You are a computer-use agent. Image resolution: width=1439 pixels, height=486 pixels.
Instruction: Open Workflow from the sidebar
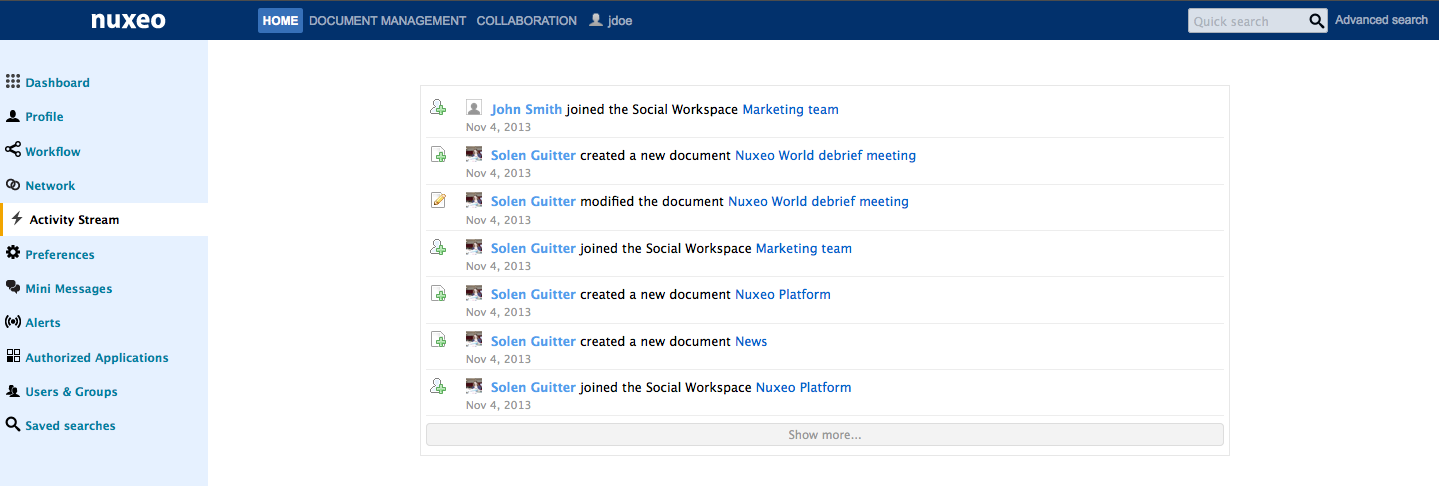(53, 152)
